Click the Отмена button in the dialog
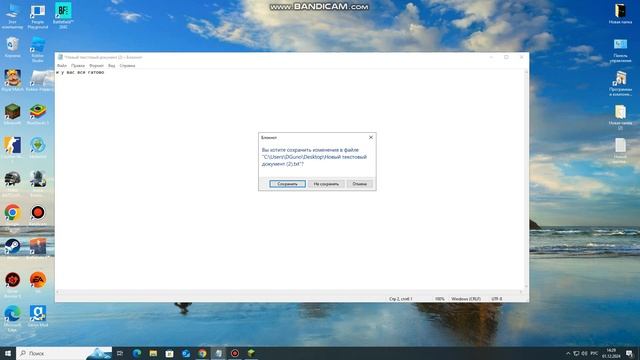Viewport: 640px width, 360px height. (359, 184)
